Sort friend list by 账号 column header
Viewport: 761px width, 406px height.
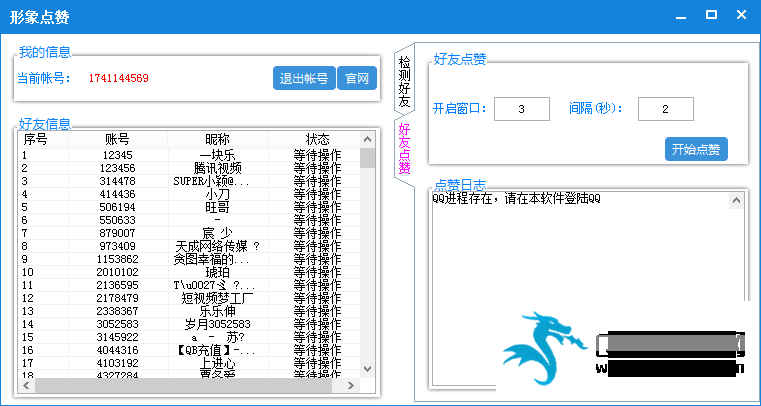(x=117, y=139)
